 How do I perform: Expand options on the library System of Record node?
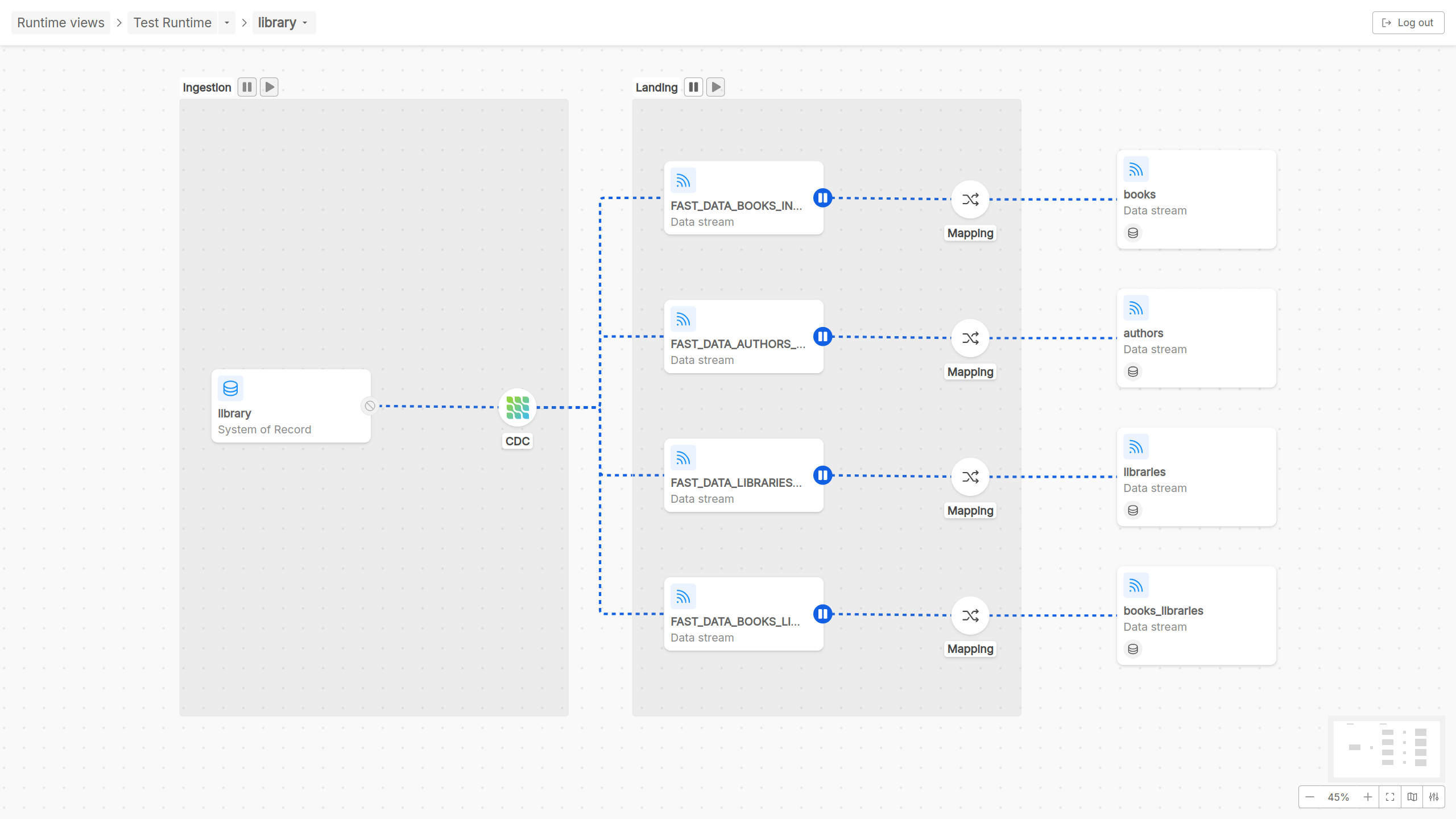coord(370,406)
